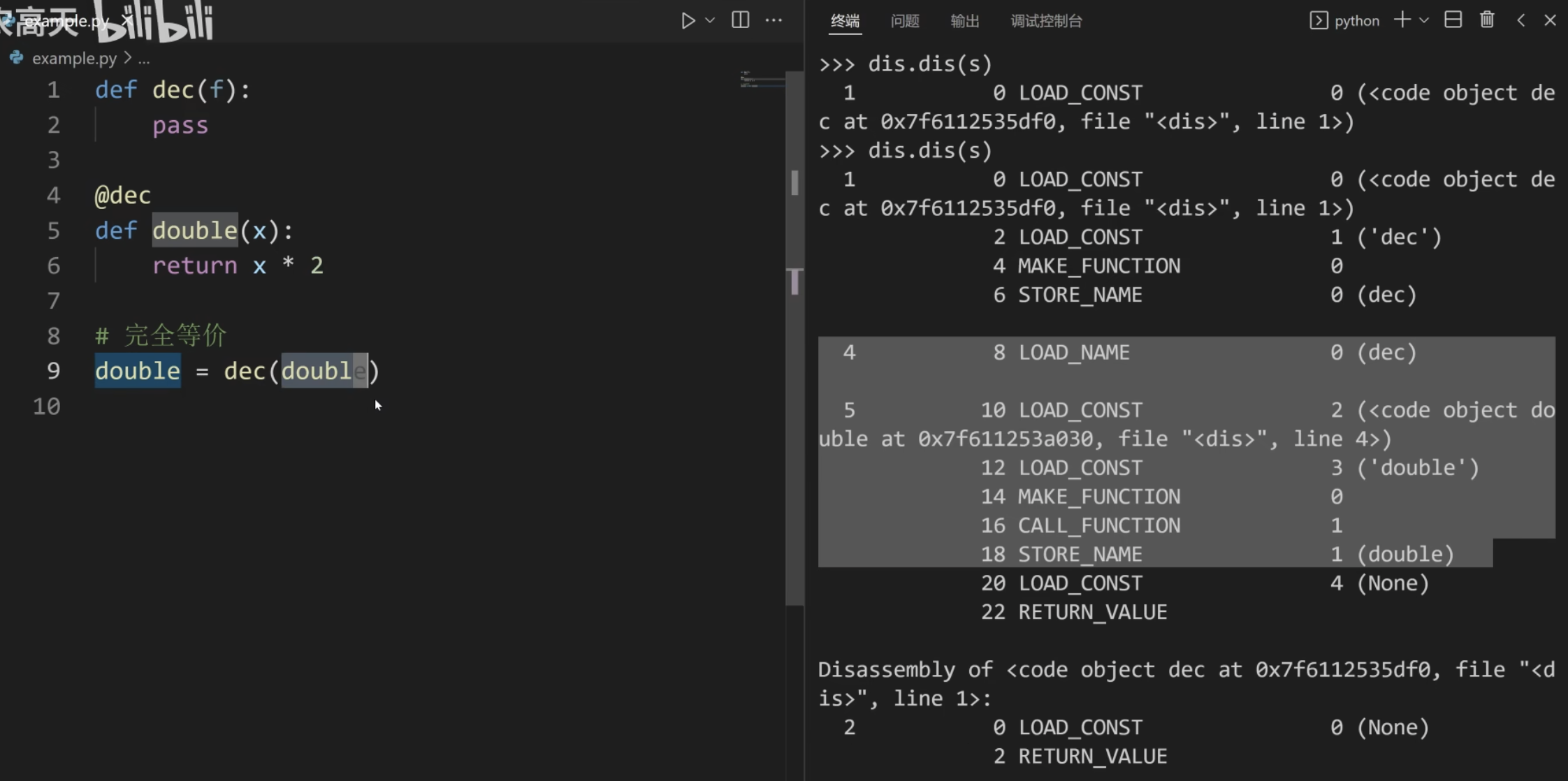Split the editor to the right
1568x781 pixels.
click(741, 20)
